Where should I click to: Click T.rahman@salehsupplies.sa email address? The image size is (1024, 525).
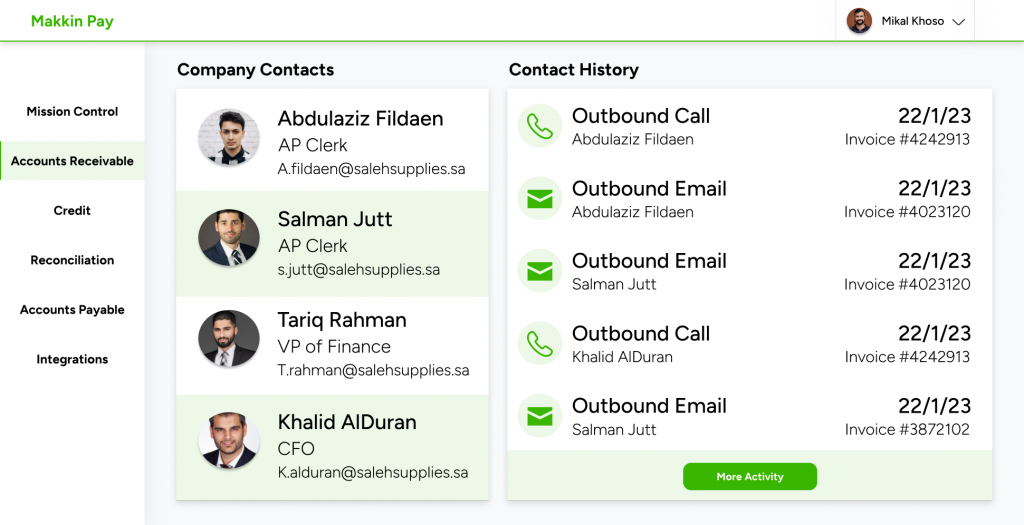373,371
